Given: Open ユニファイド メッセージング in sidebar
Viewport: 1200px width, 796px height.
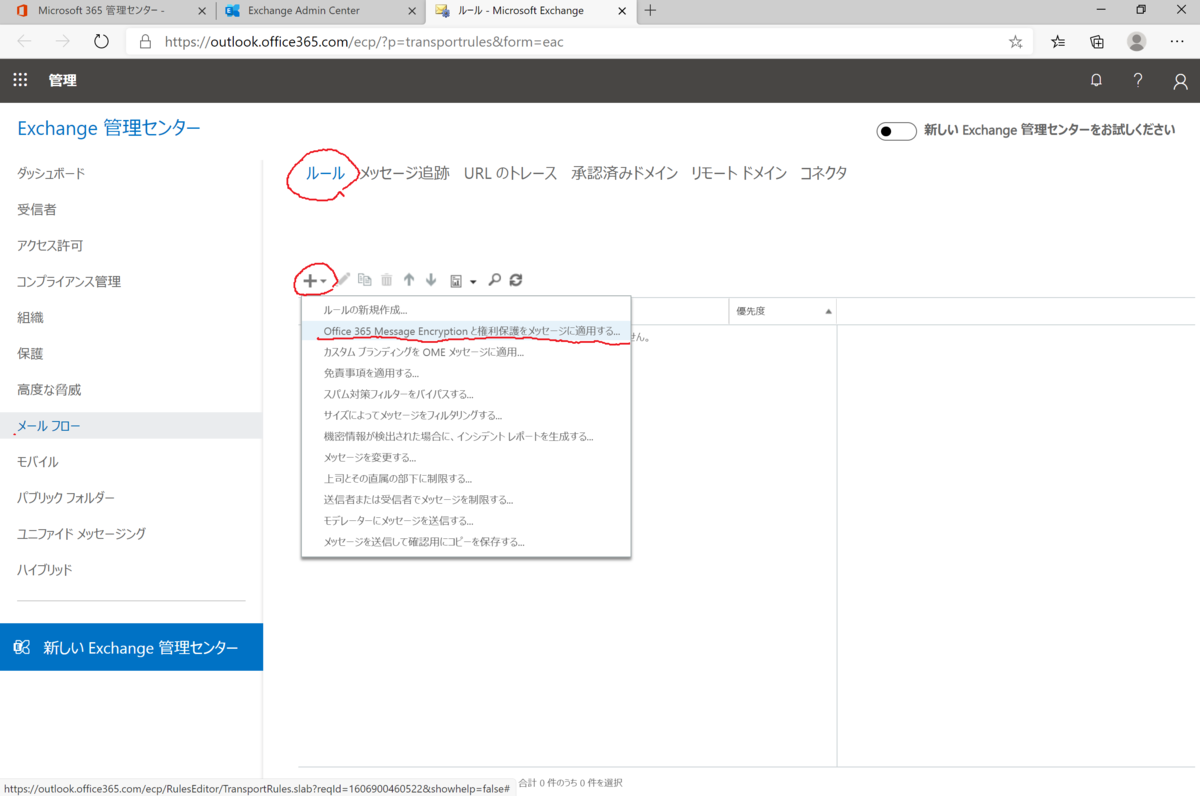Looking at the screenshot, I should (81, 534).
